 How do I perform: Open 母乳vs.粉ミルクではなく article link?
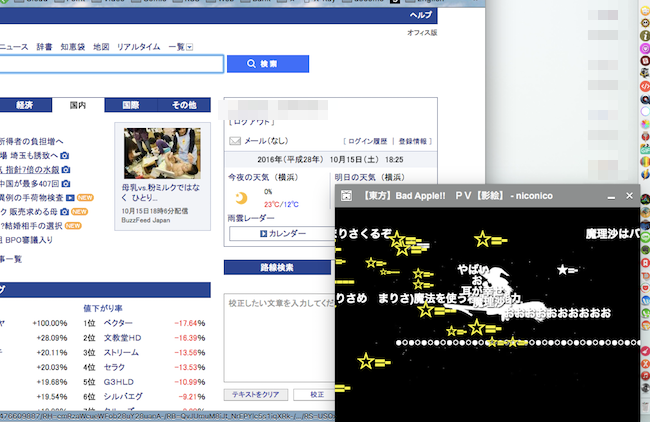[x=161, y=192]
